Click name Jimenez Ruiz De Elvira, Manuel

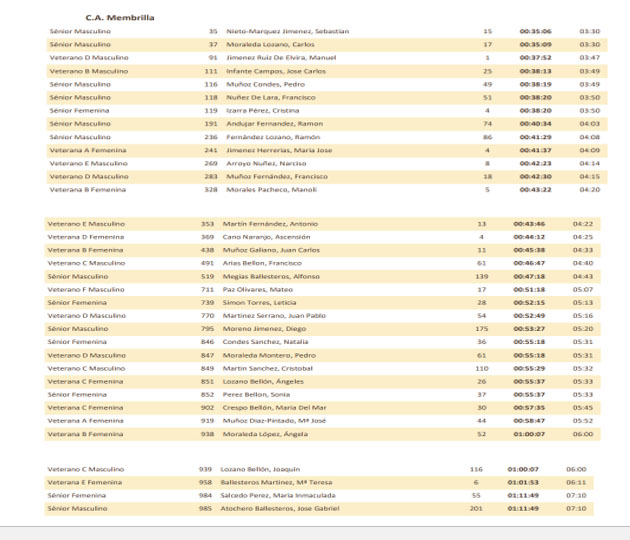tap(281, 58)
